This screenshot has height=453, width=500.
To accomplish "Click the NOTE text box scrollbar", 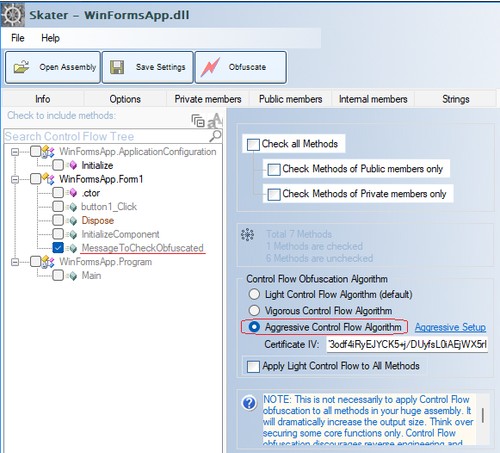I will 483,415.
